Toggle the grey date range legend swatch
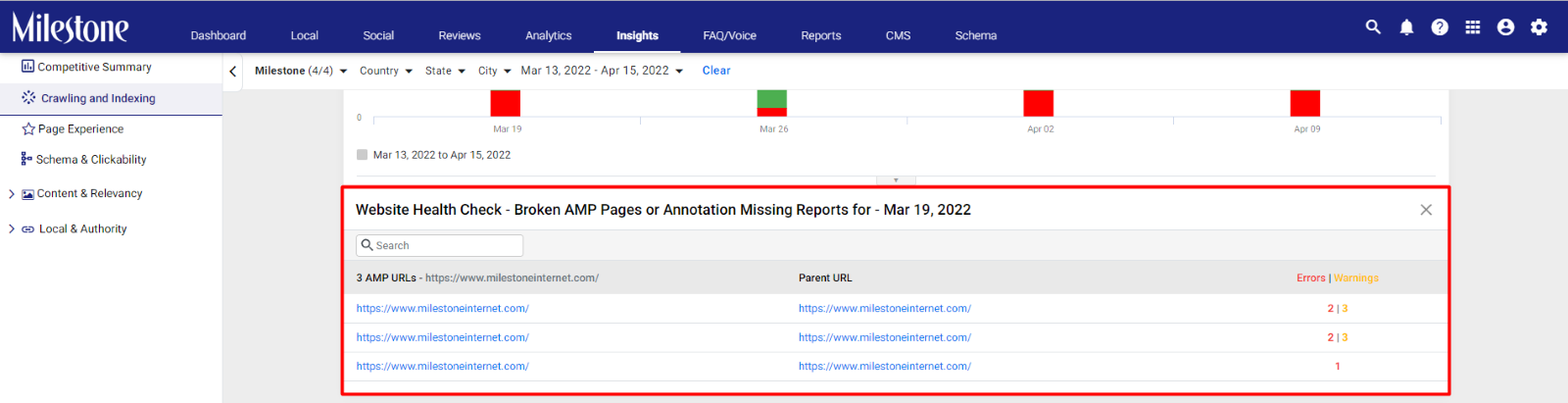This screenshot has width=1568, height=403. point(363,155)
